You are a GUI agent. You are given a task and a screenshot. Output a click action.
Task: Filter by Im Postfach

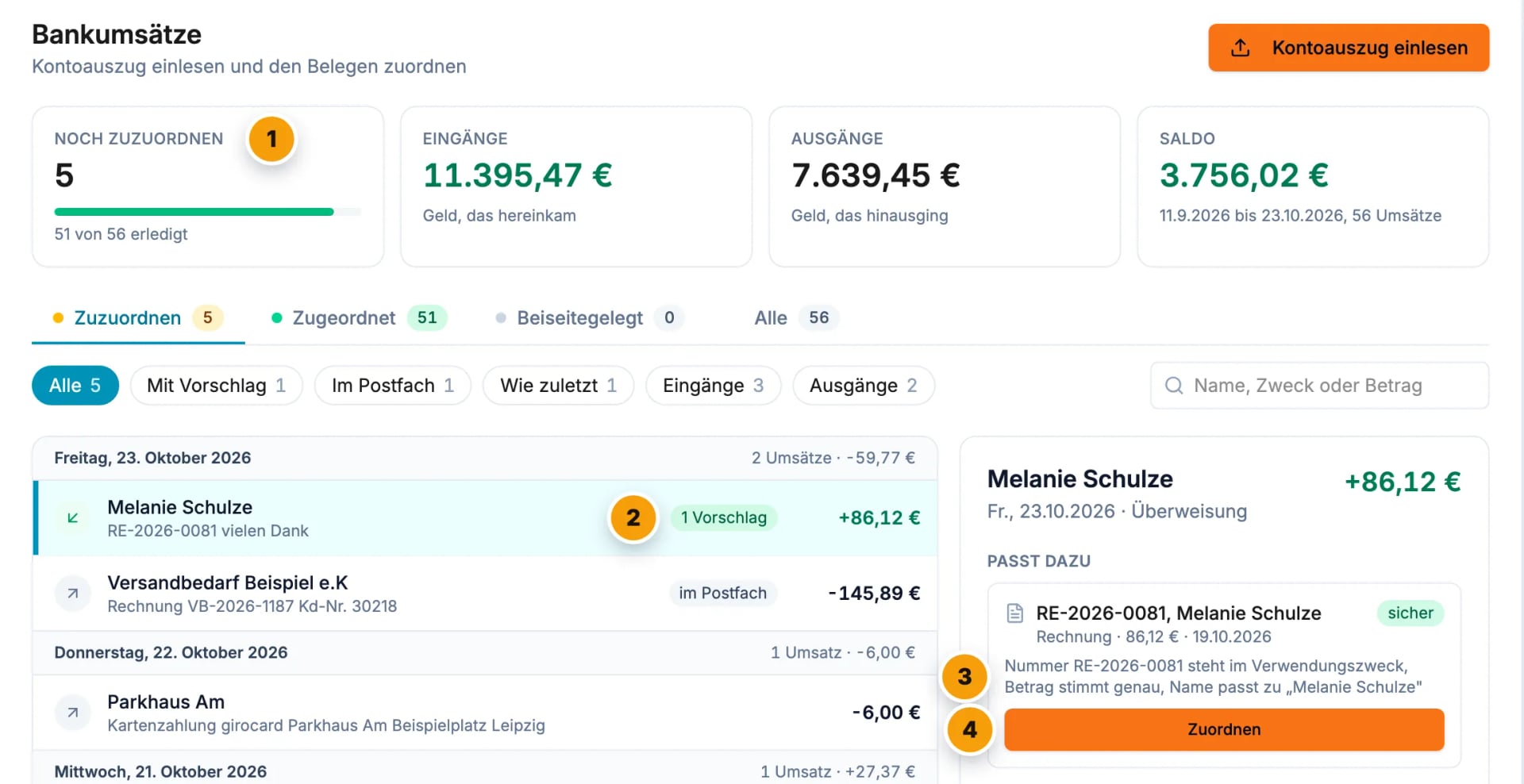point(392,386)
